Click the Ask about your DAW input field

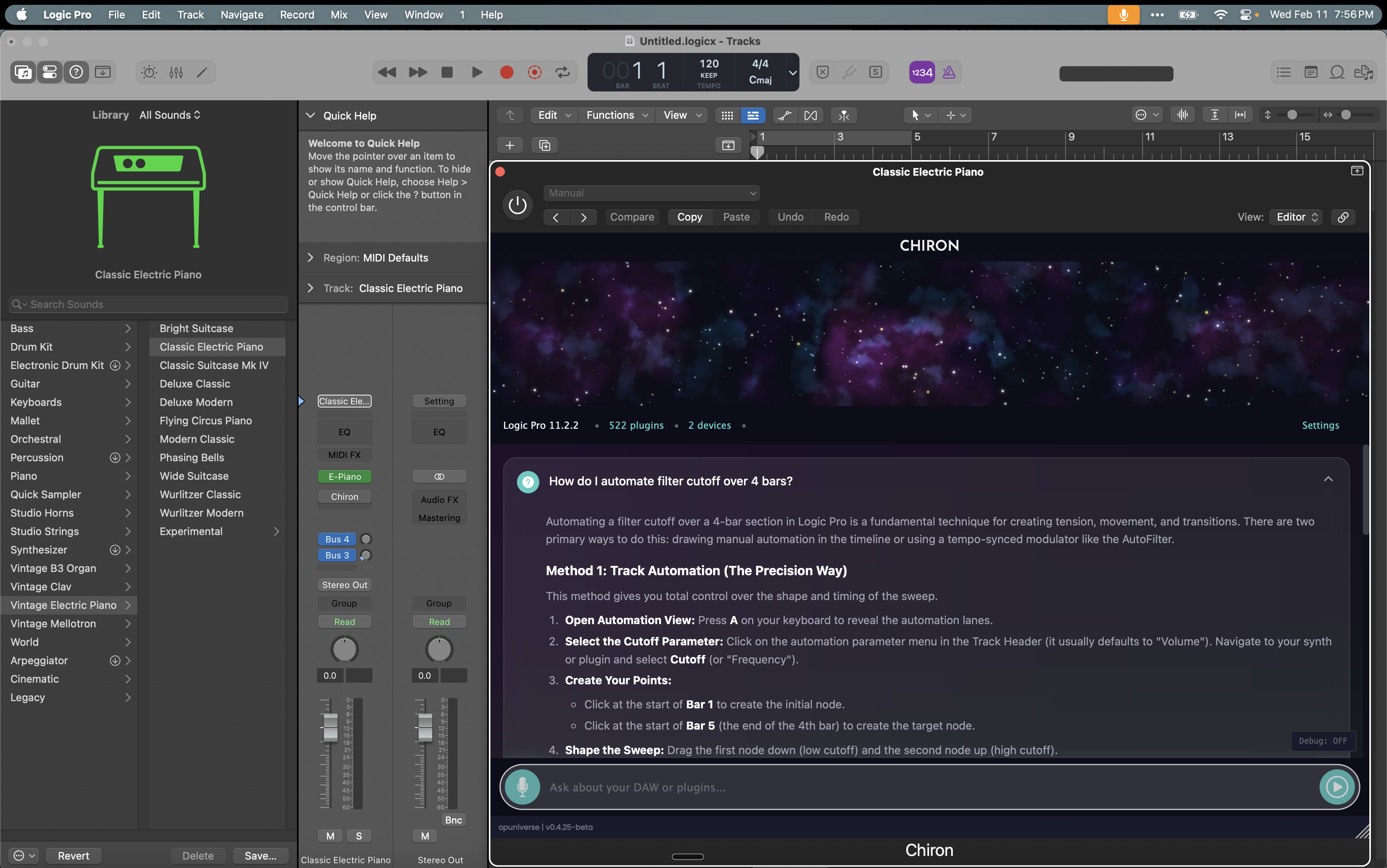pos(862,787)
